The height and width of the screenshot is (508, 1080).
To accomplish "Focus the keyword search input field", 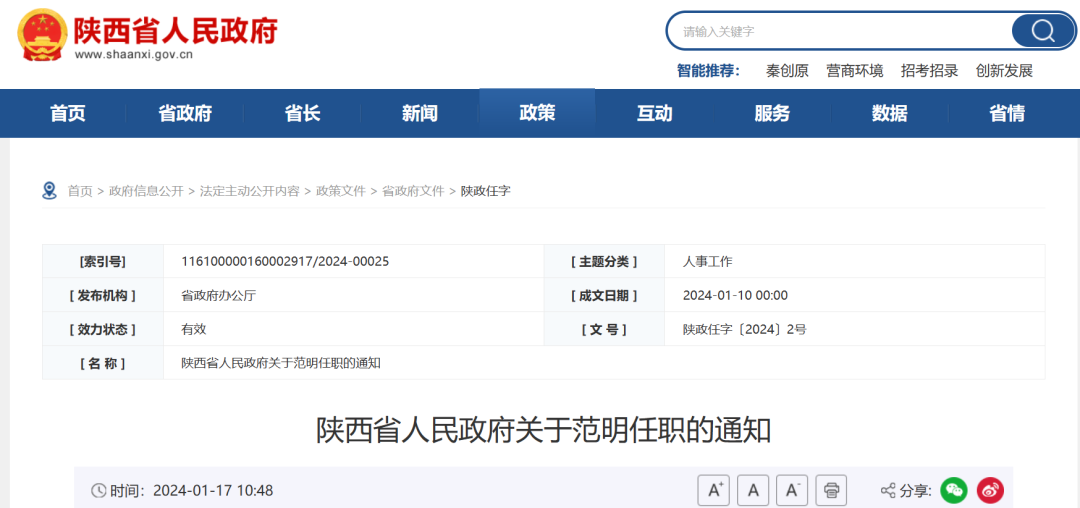I will click(x=840, y=31).
